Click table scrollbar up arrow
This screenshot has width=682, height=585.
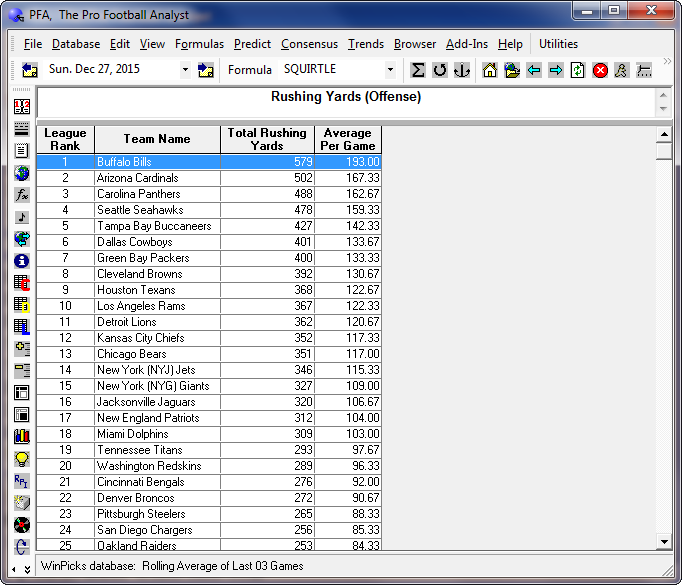(x=664, y=134)
